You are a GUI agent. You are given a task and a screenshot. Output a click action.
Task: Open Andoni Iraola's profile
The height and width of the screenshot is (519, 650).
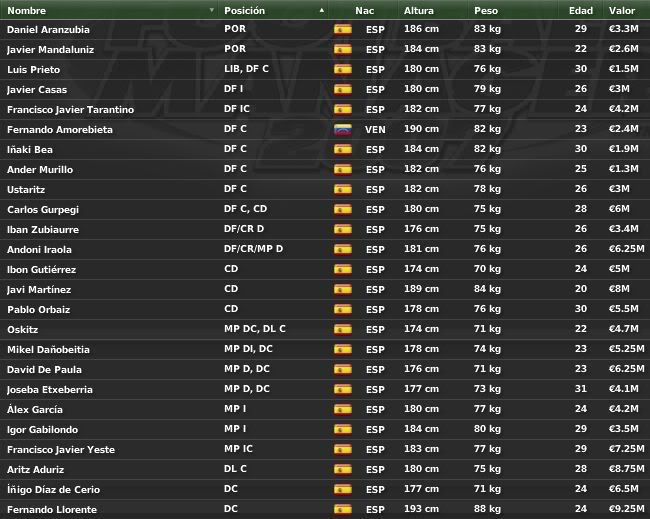[39, 250]
